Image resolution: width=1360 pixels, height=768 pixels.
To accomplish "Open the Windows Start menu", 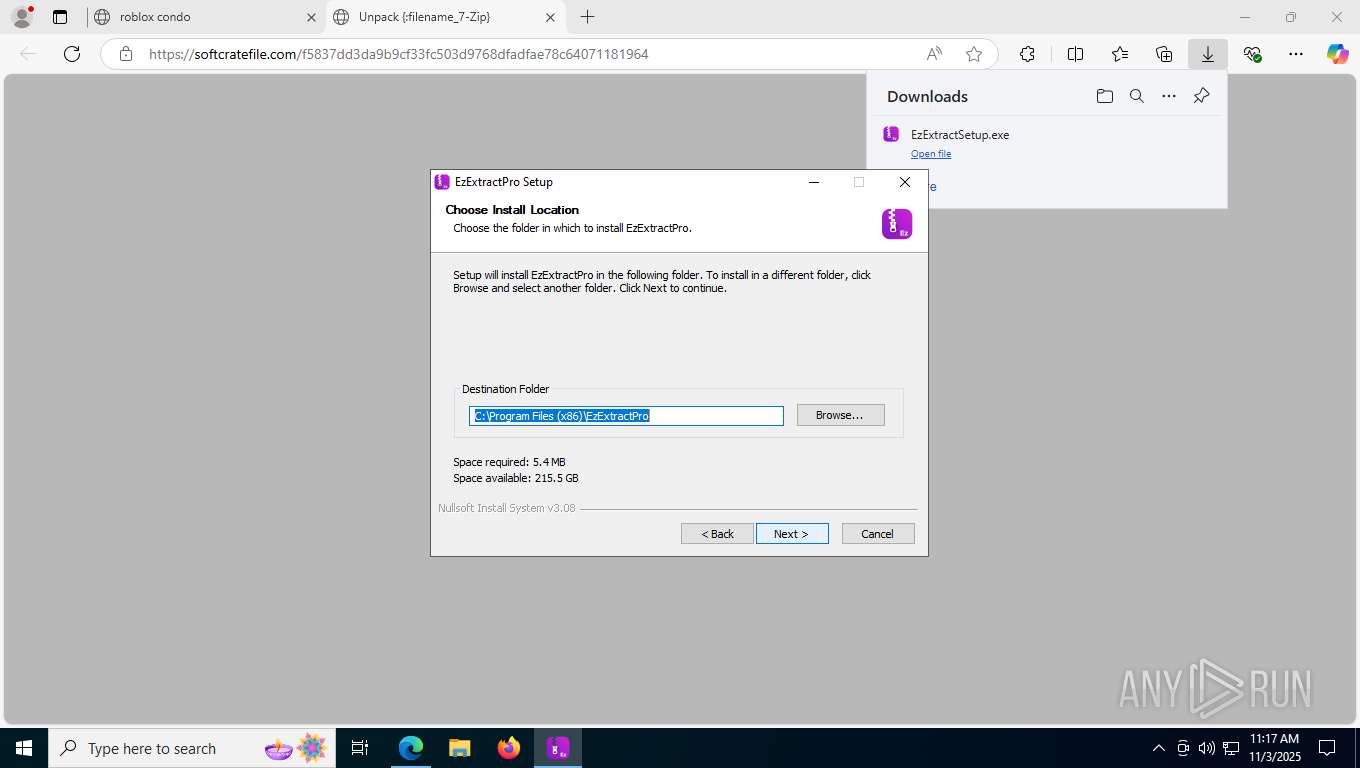I will (x=24, y=748).
